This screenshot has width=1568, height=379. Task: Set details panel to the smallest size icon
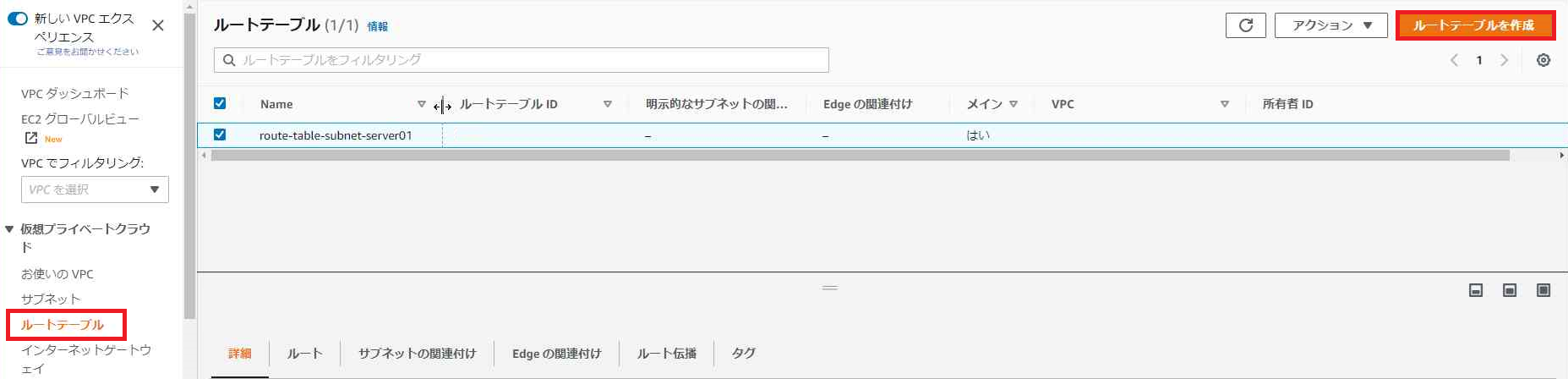(x=1476, y=290)
